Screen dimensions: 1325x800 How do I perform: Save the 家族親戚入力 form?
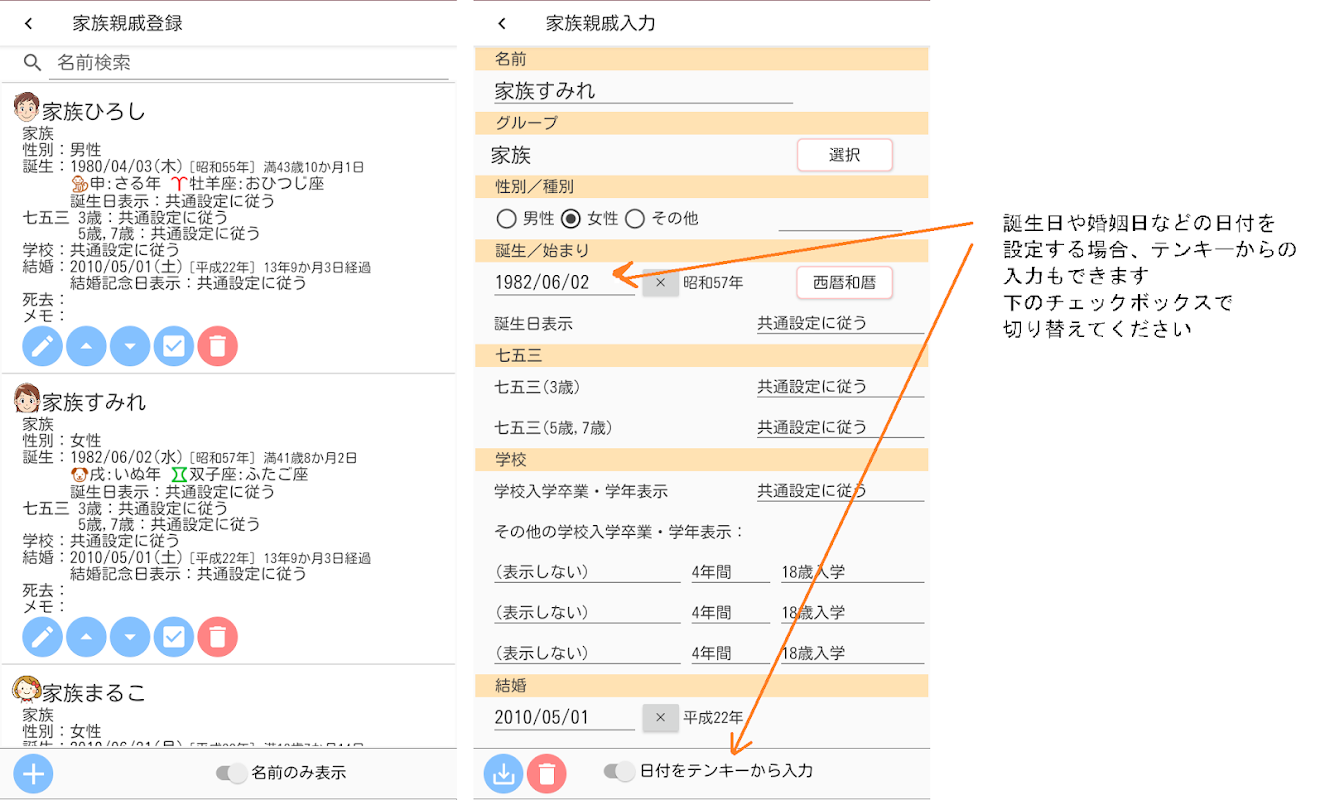pyautogui.click(x=504, y=773)
